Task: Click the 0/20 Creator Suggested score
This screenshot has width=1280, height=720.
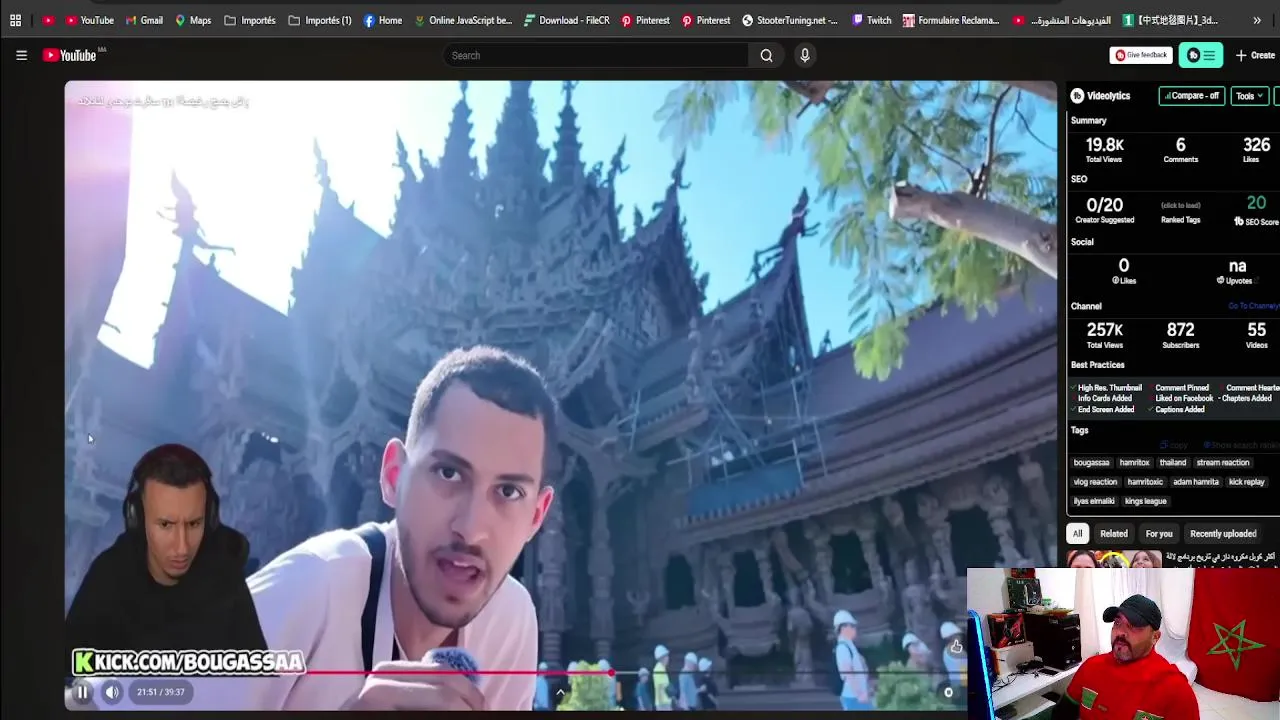Action: click(x=1104, y=210)
